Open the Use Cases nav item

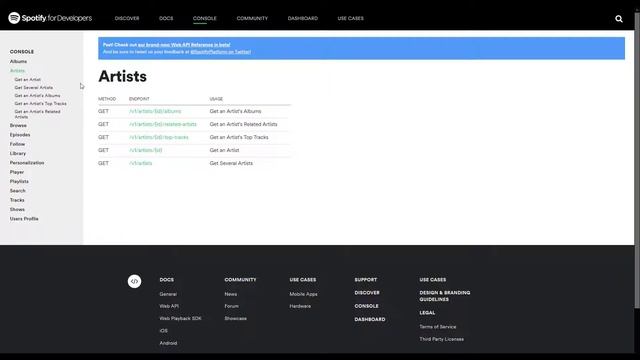[351, 18]
